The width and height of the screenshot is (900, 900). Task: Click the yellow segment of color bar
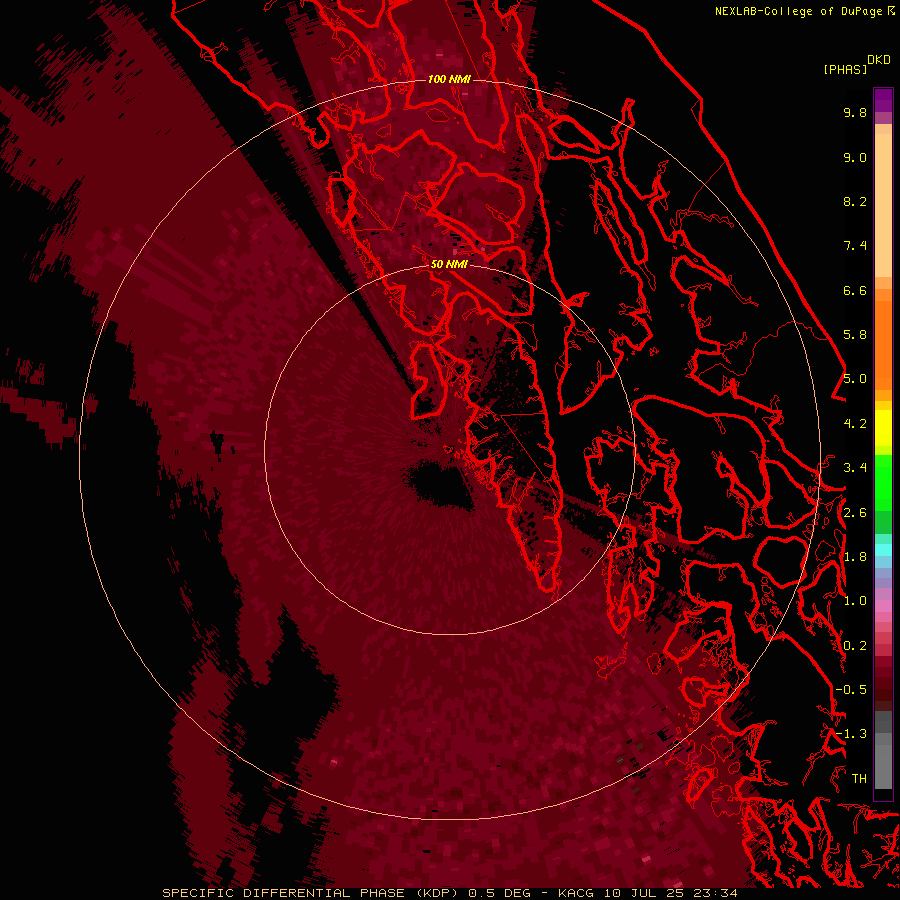click(883, 428)
